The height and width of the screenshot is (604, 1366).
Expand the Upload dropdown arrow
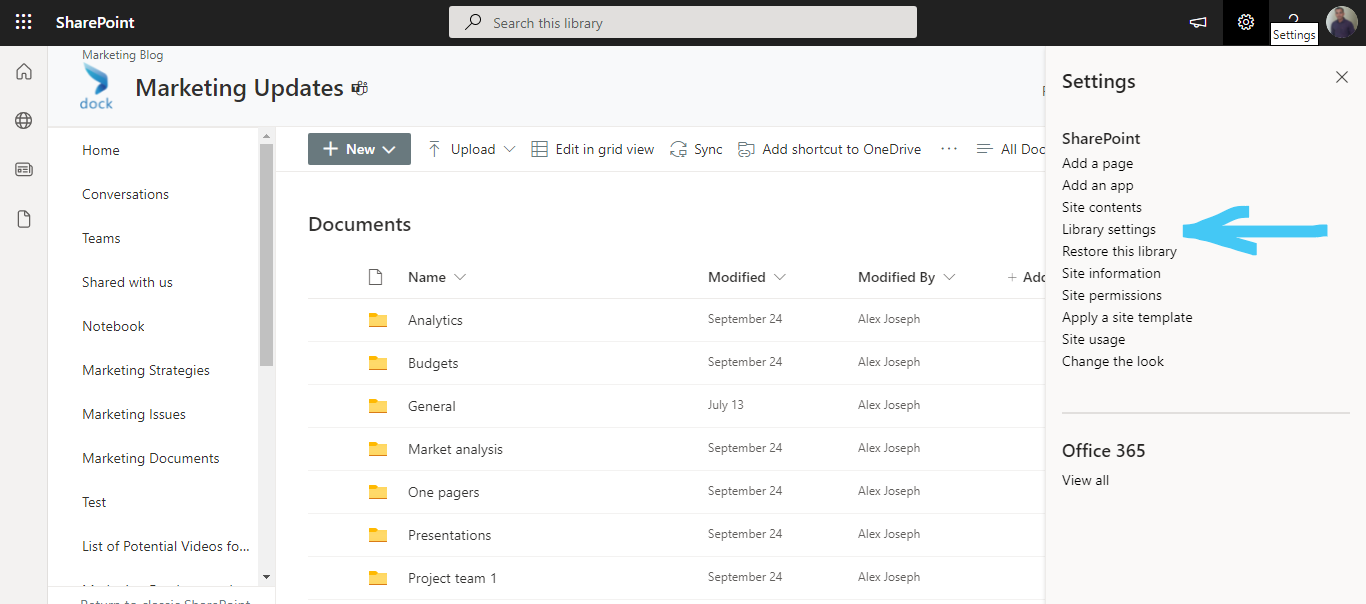tap(510, 148)
